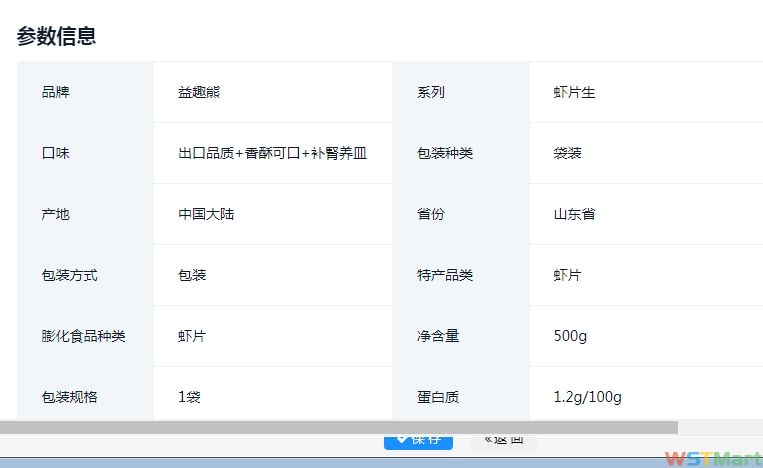The height and width of the screenshot is (468, 763).
Task: Click the 中国大陆 origin value
Action: click(x=206, y=214)
